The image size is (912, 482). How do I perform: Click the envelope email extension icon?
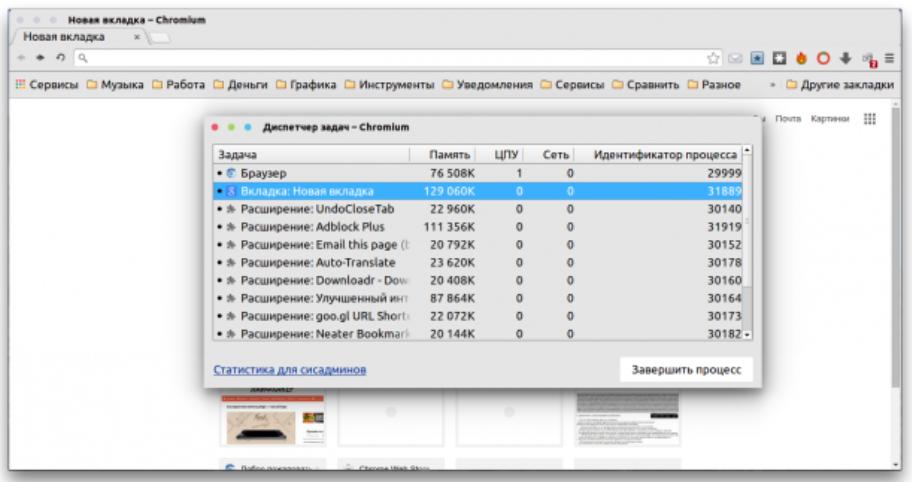[x=735, y=59]
